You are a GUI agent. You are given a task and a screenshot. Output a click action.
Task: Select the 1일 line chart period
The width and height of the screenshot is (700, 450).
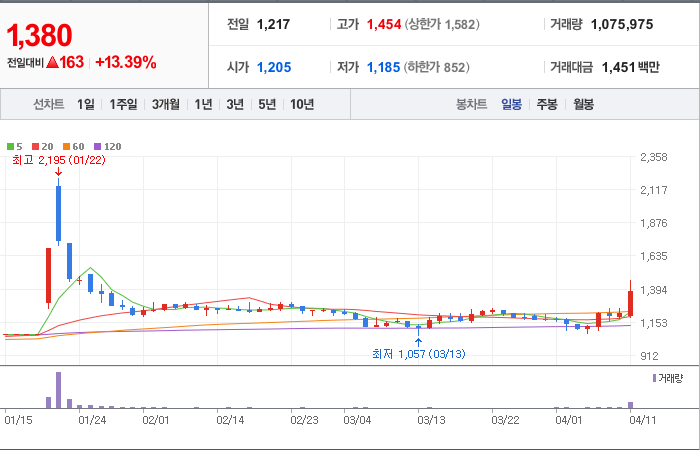pyautogui.click(x=86, y=104)
